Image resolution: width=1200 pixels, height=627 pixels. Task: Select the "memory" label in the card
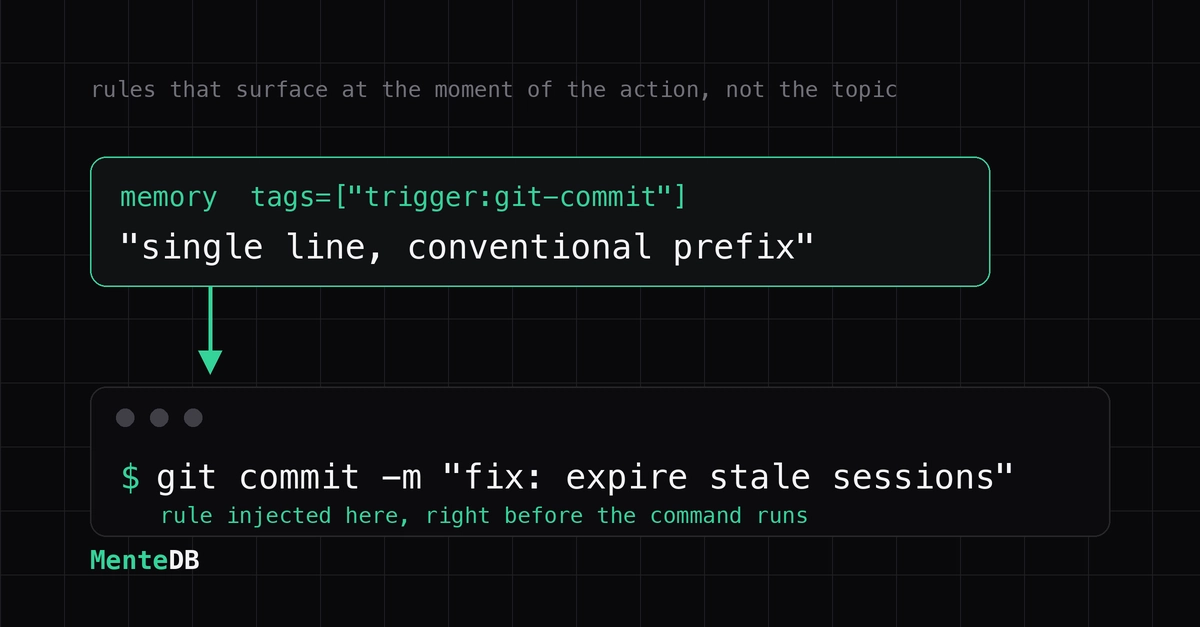(168, 197)
